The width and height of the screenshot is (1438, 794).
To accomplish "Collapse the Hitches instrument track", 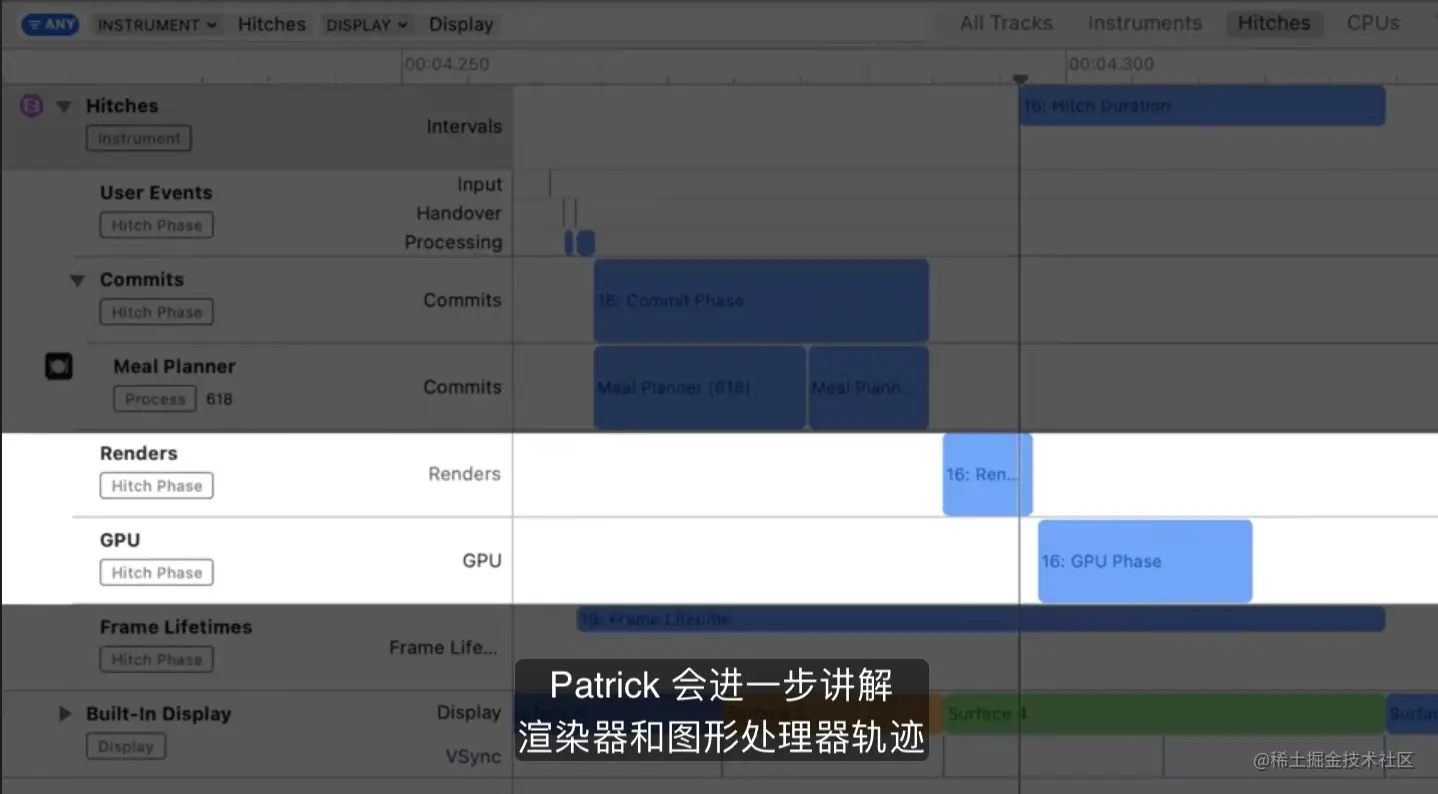I will pyautogui.click(x=64, y=106).
